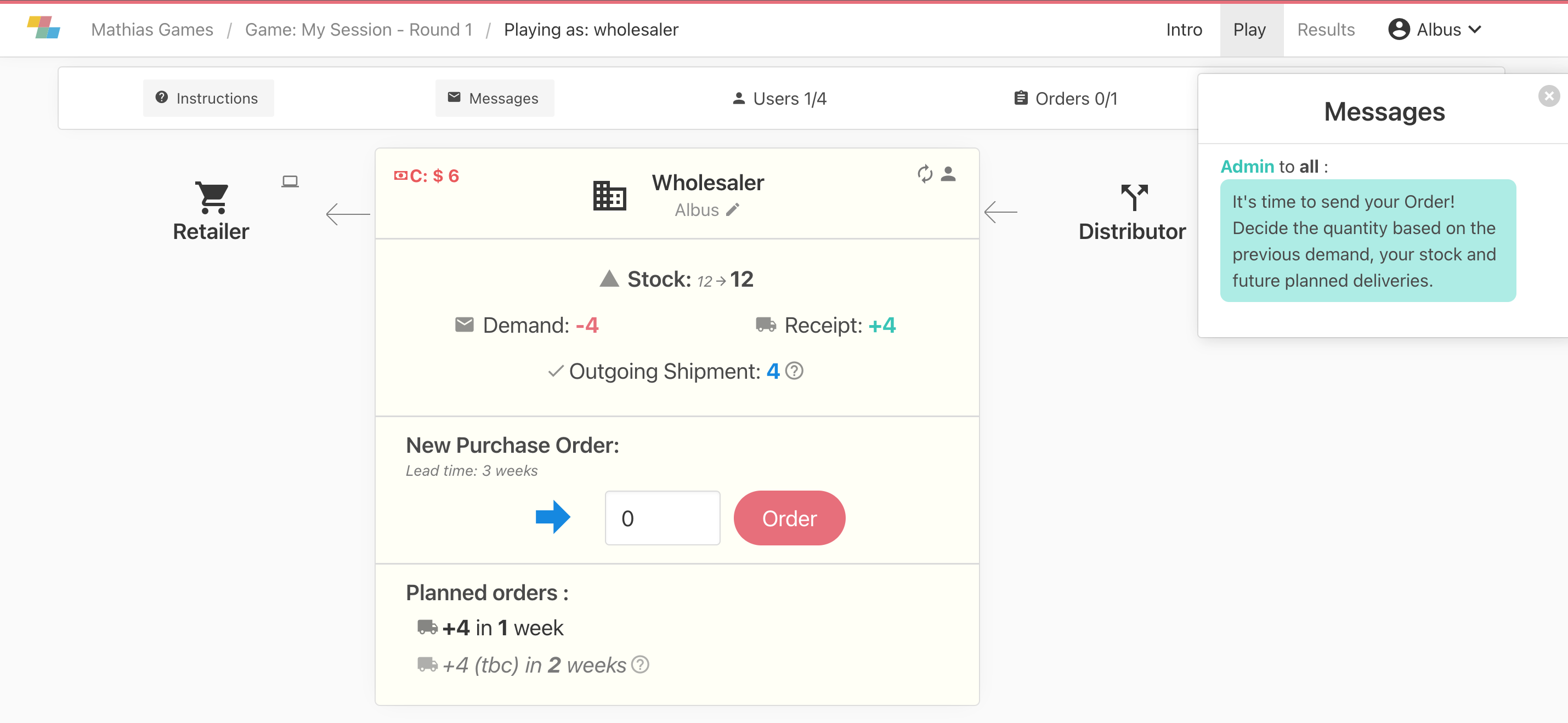Open the Albus account dropdown

click(1435, 29)
